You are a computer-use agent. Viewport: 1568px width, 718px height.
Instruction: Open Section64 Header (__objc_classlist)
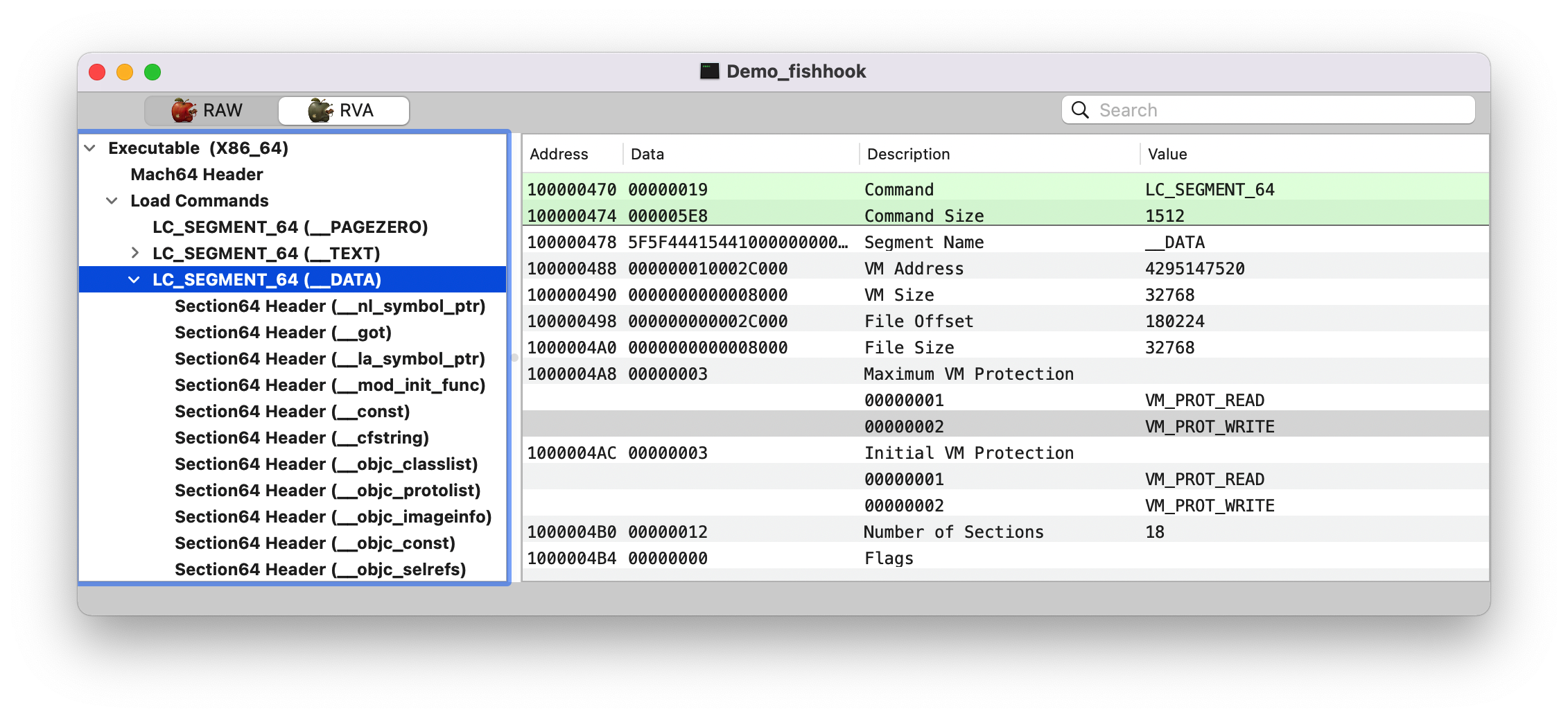point(326,464)
